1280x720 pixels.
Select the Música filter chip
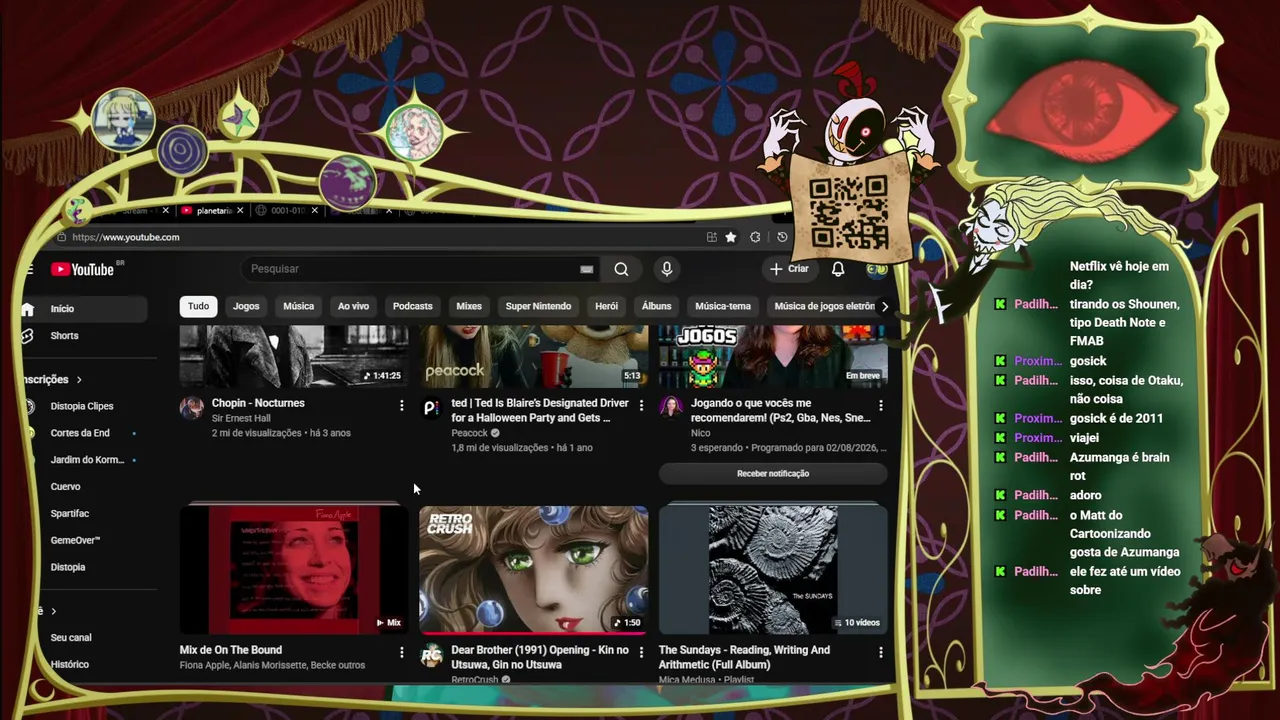pyautogui.click(x=298, y=306)
